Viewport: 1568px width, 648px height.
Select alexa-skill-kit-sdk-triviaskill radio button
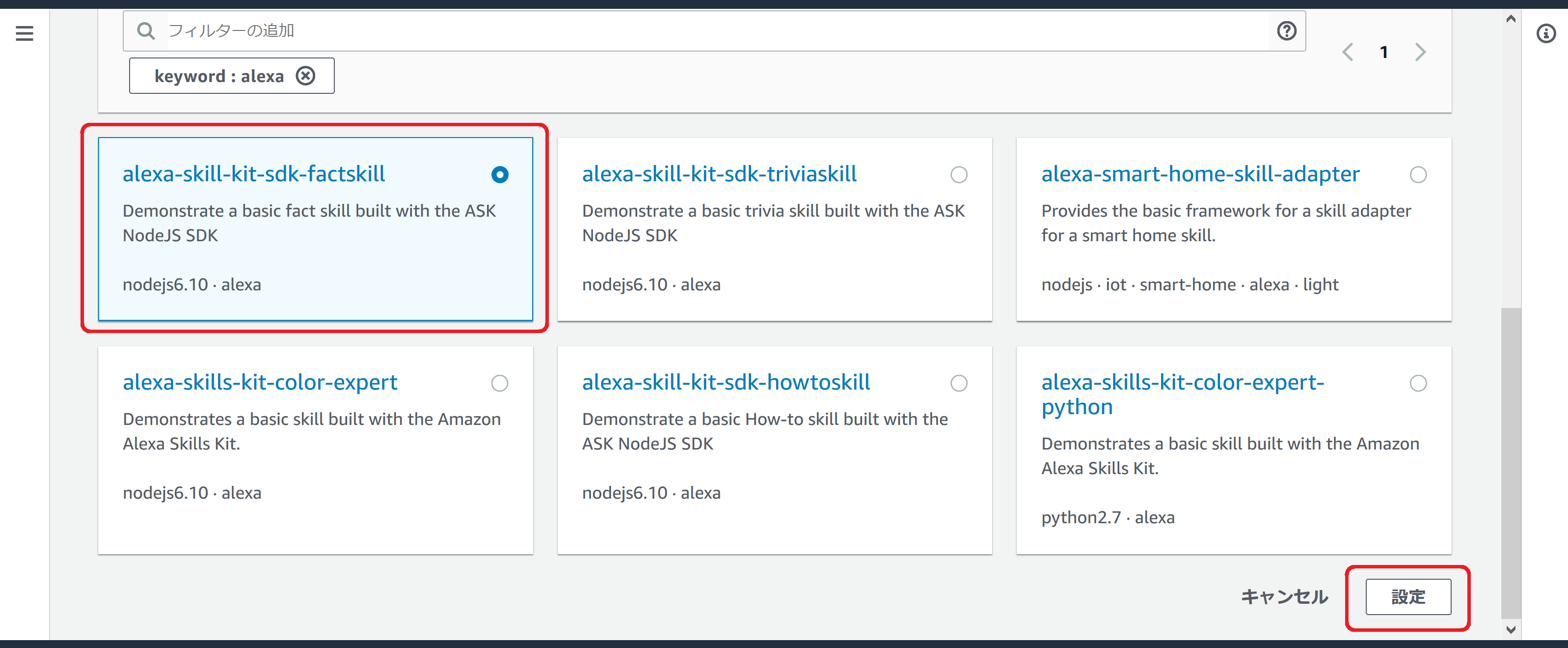coord(959,175)
